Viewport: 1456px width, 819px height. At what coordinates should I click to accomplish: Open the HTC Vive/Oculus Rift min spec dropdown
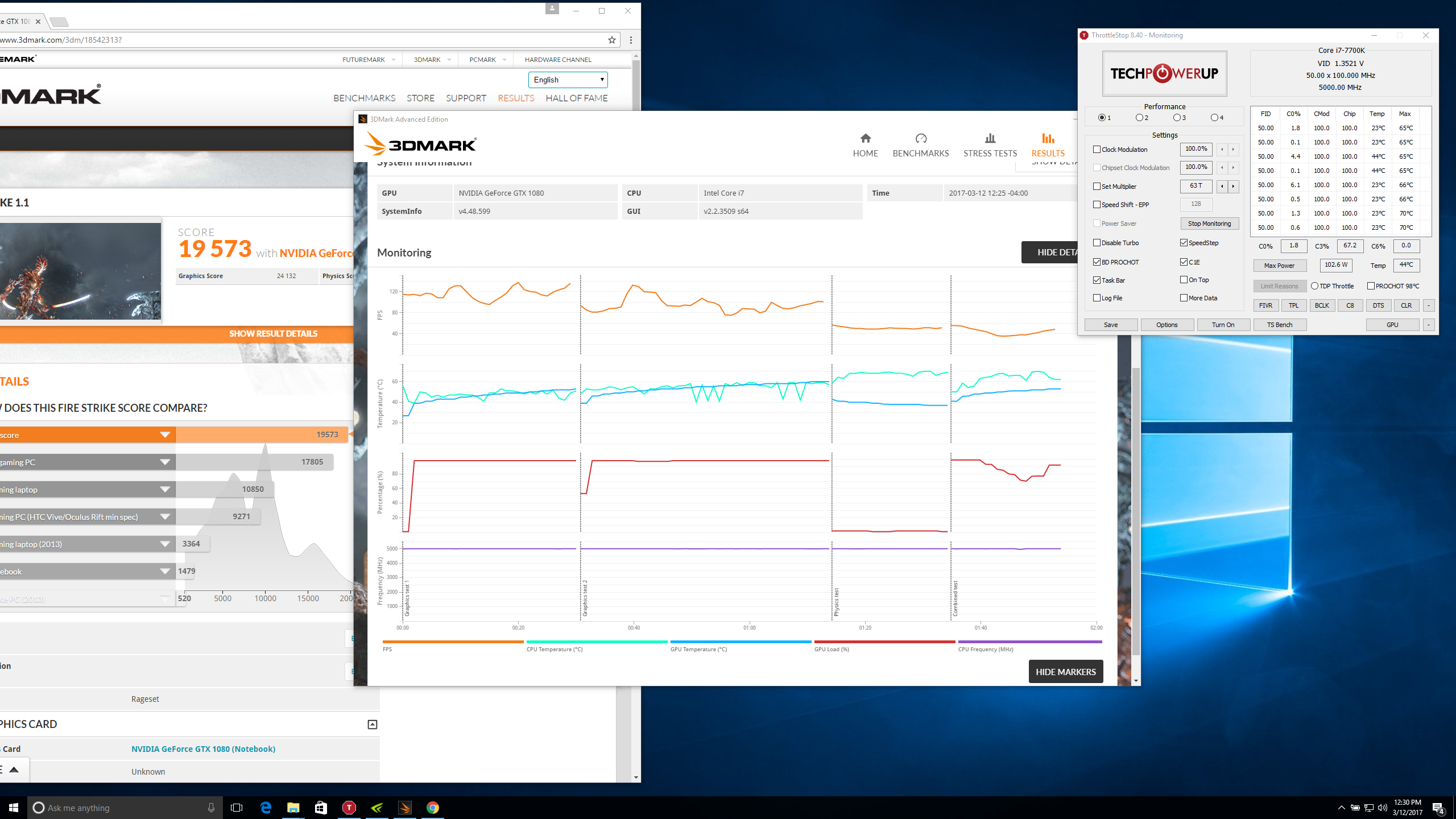165,516
